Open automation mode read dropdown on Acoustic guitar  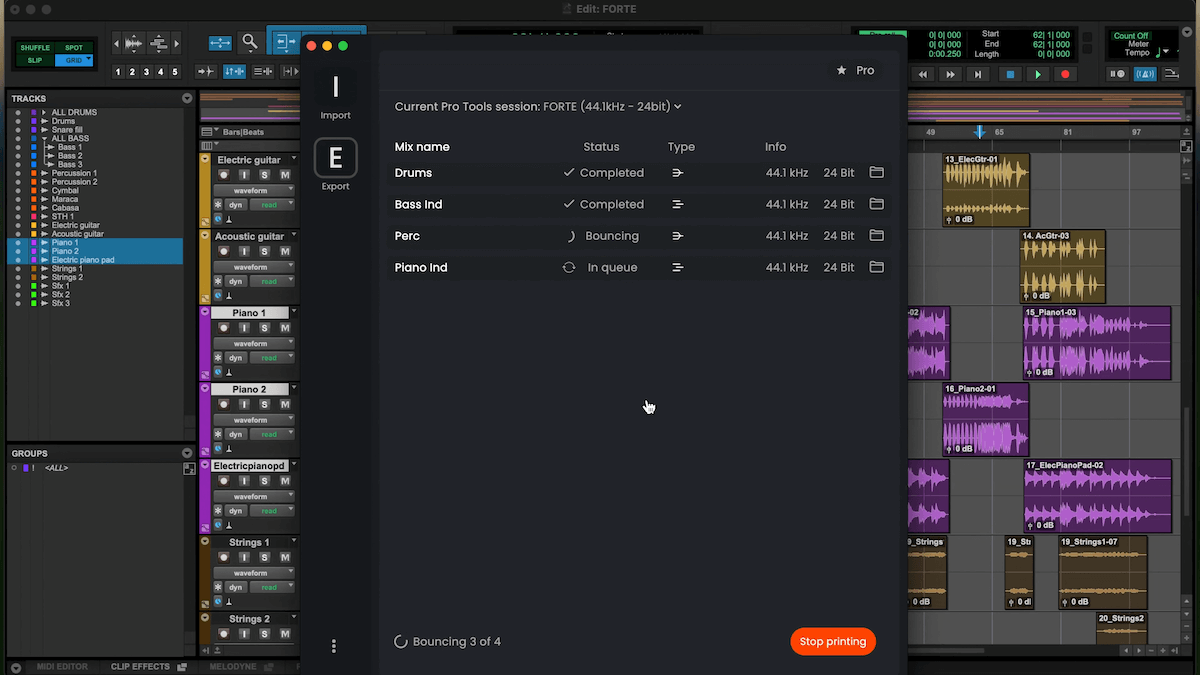point(272,281)
